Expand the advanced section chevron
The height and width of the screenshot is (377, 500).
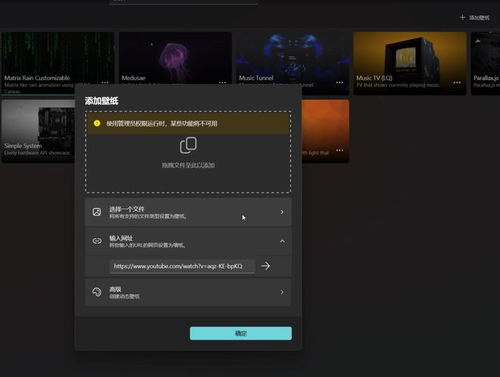coord(282,292)
